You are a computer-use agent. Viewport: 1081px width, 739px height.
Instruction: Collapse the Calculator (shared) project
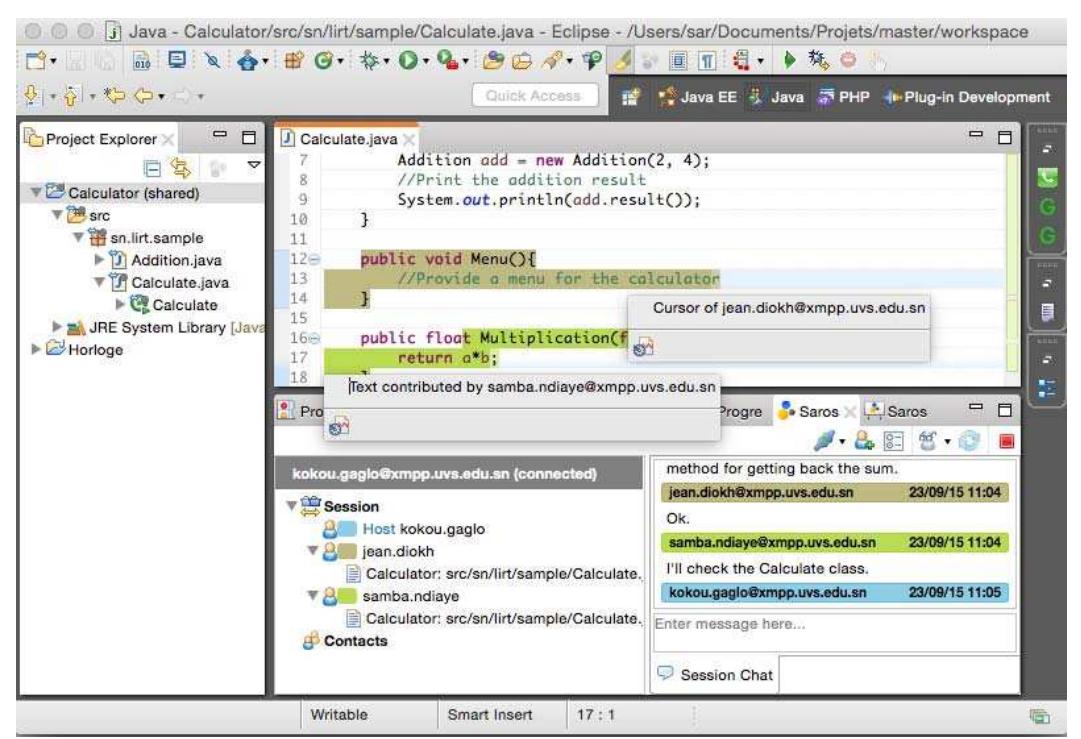point(35,192)
